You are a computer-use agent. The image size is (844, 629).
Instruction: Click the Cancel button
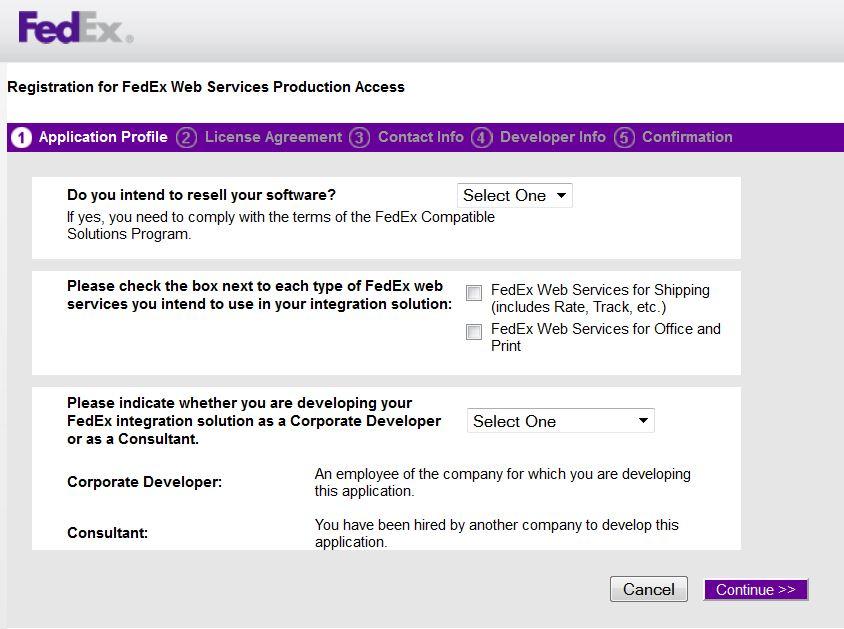pyautogui.click(x=649, y=589)
